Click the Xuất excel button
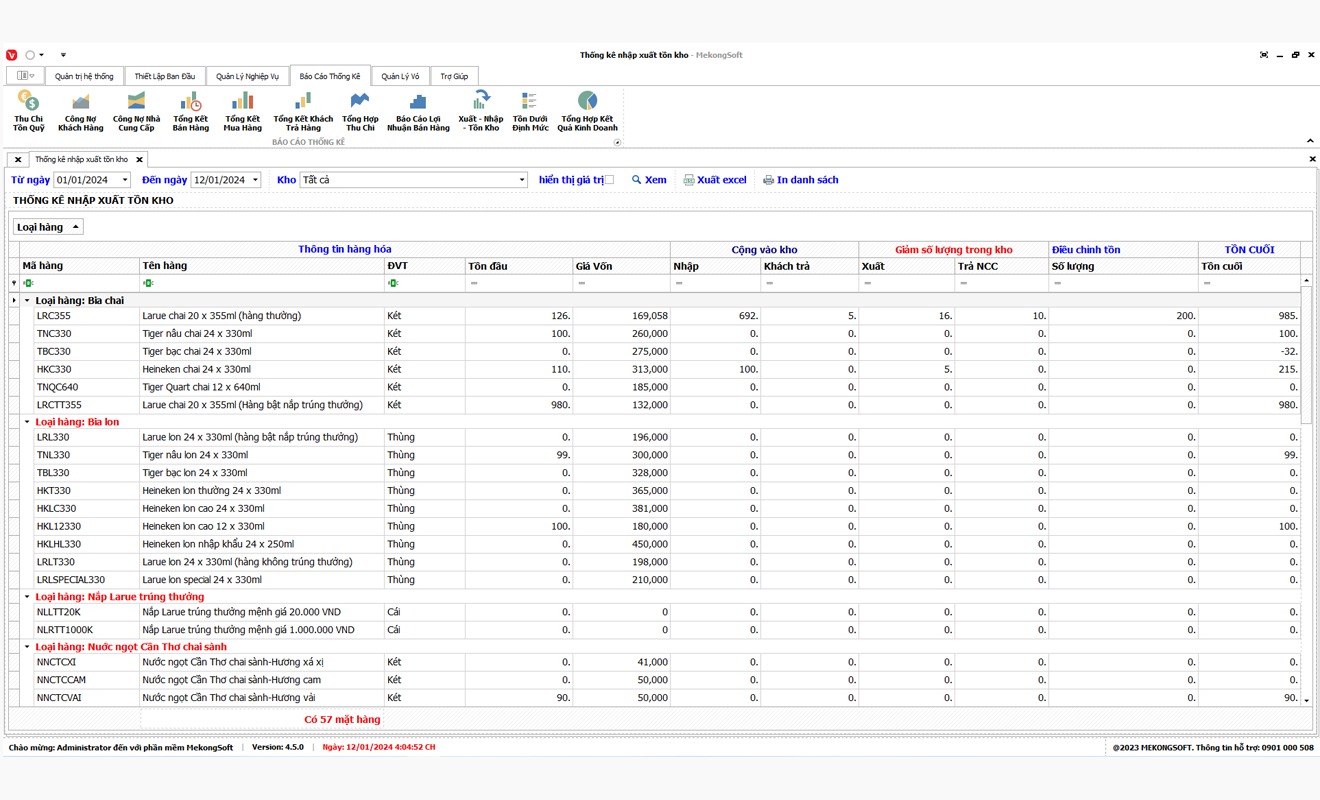The height and width of the screenshot is (800, 1320). tap(715, 180)
